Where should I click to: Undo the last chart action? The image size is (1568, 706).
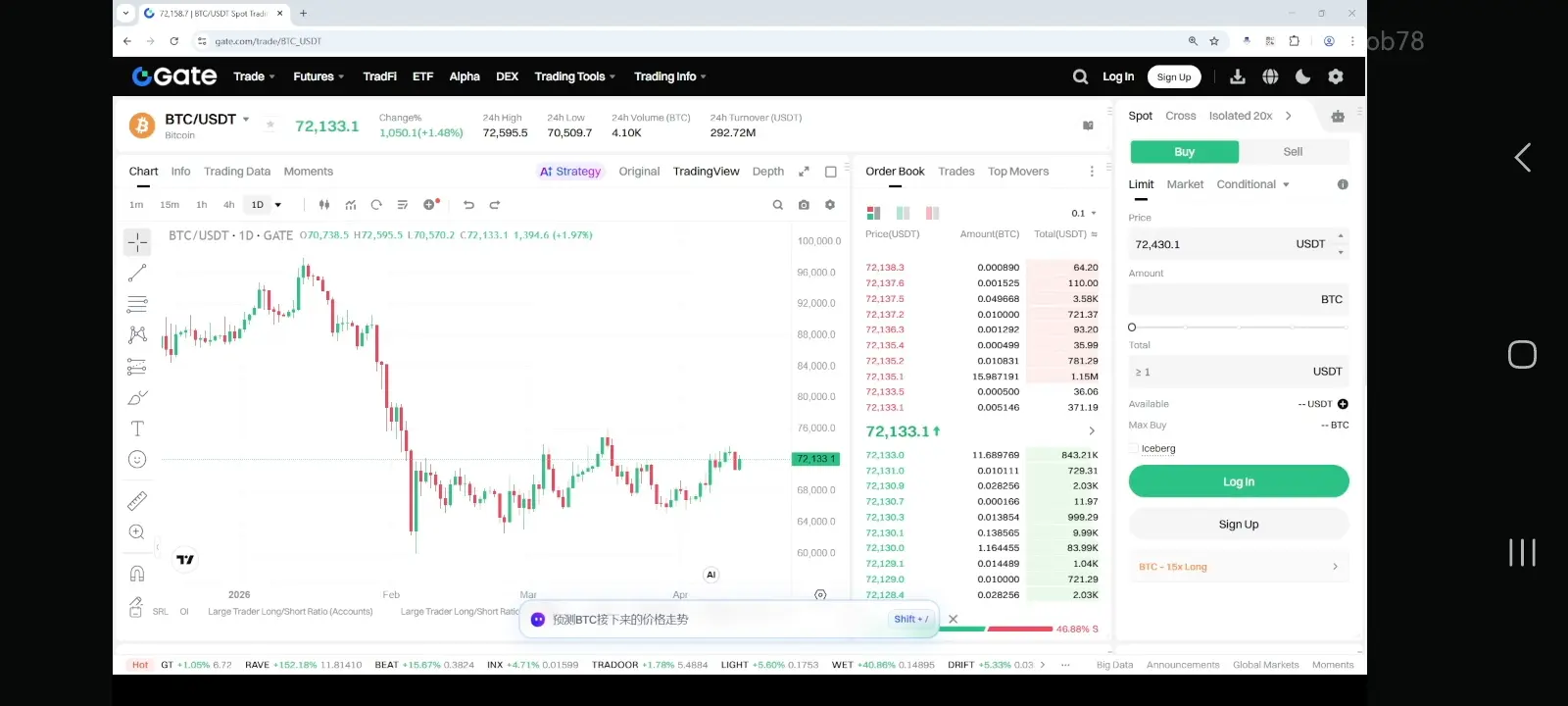pos(468,205)
